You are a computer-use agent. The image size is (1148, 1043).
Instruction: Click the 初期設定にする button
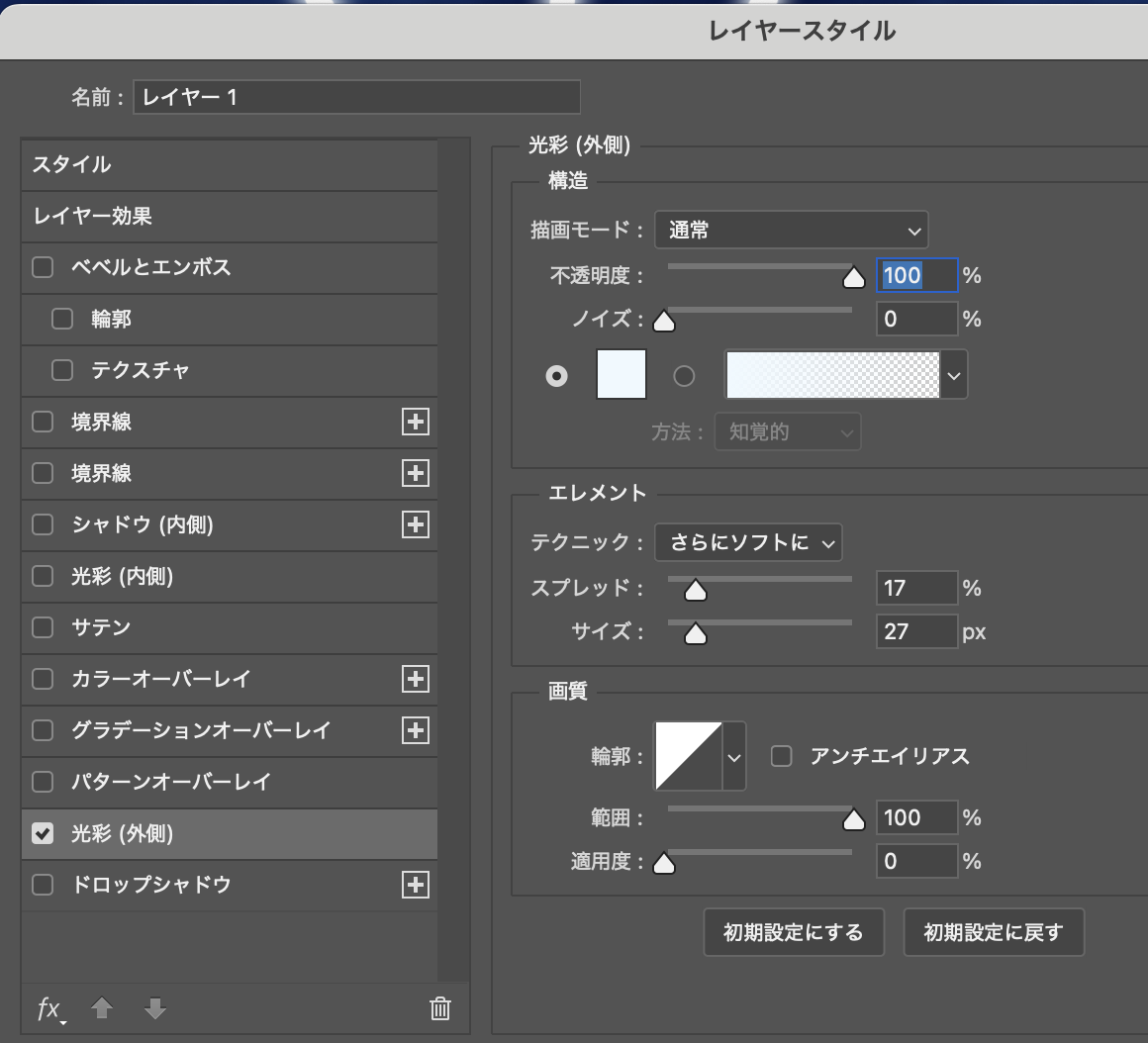pos(793,932)
